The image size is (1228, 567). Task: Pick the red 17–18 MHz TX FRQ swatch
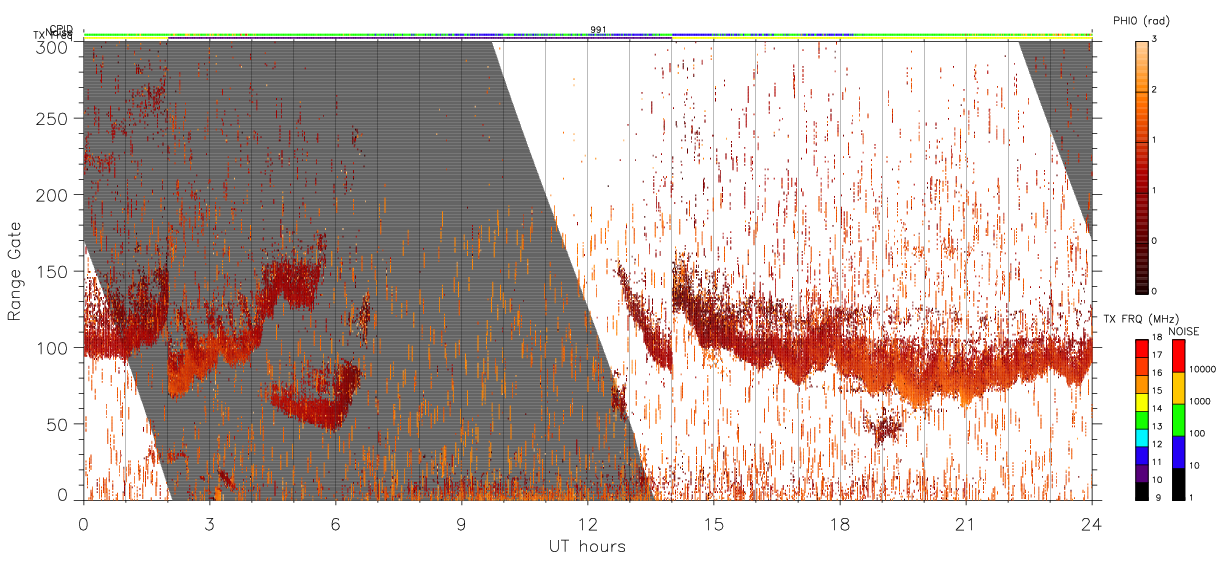click(x=1140, y=349)
